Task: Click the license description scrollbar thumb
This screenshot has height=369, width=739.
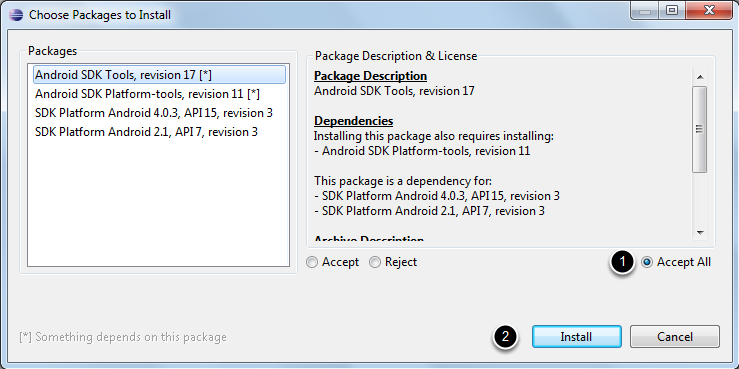Action: (699, 129)
